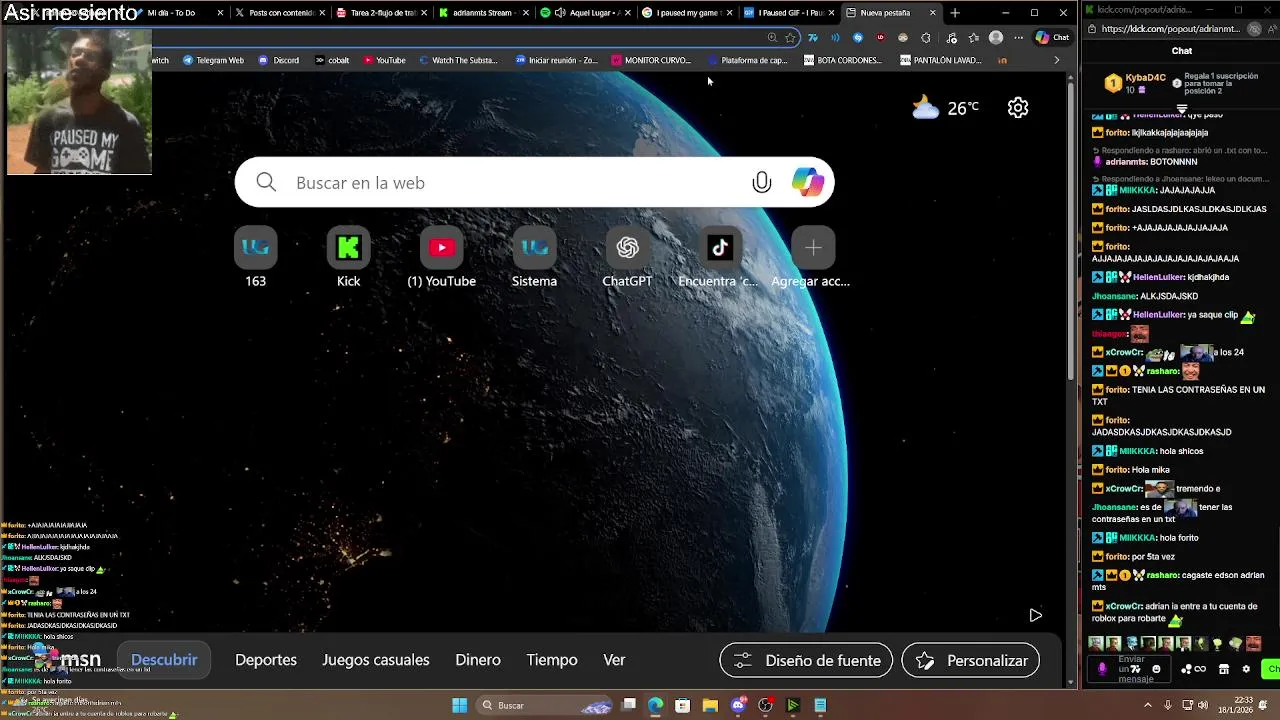1280x720 pixels.
Task: Show hidden tray icons chevron
Action: click(x=1147, y=705)
